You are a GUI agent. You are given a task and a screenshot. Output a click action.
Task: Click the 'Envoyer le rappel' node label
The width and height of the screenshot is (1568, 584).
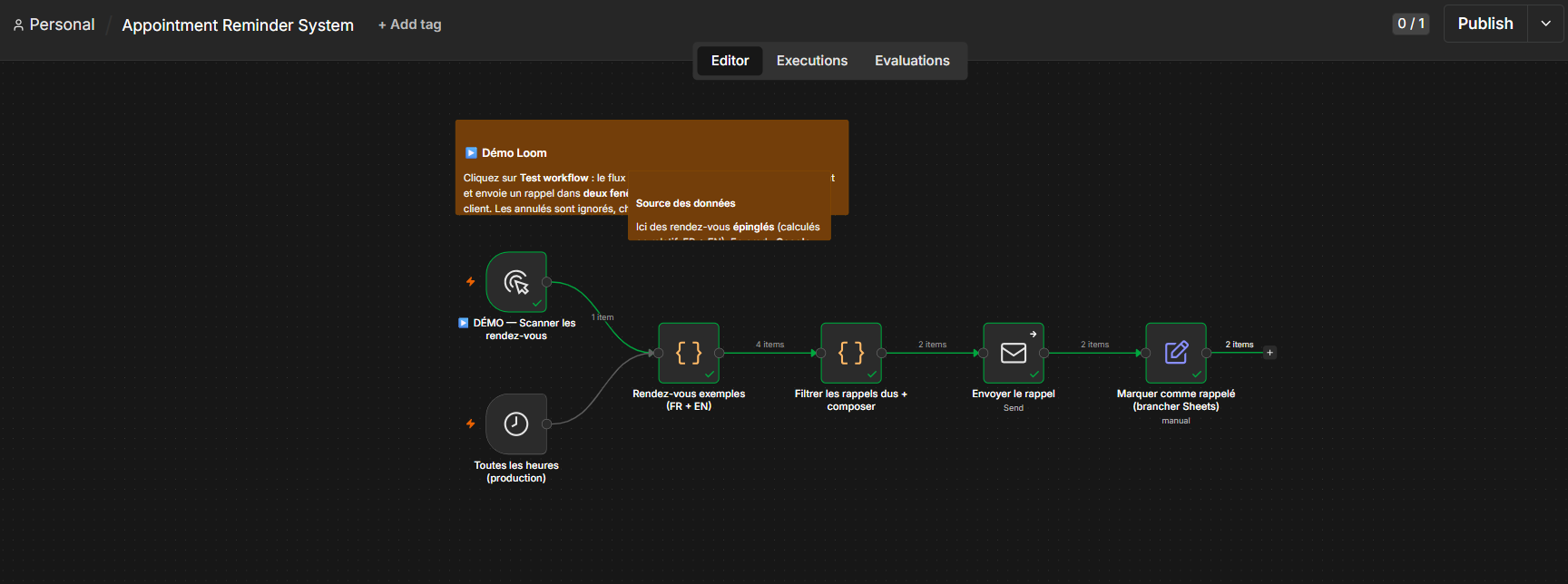coord(1014,394)
